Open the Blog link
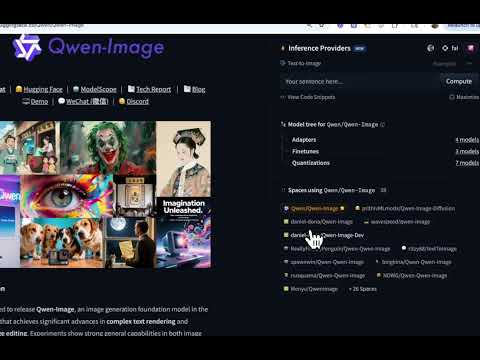480x360 pixels. click(x=195, y=89)
